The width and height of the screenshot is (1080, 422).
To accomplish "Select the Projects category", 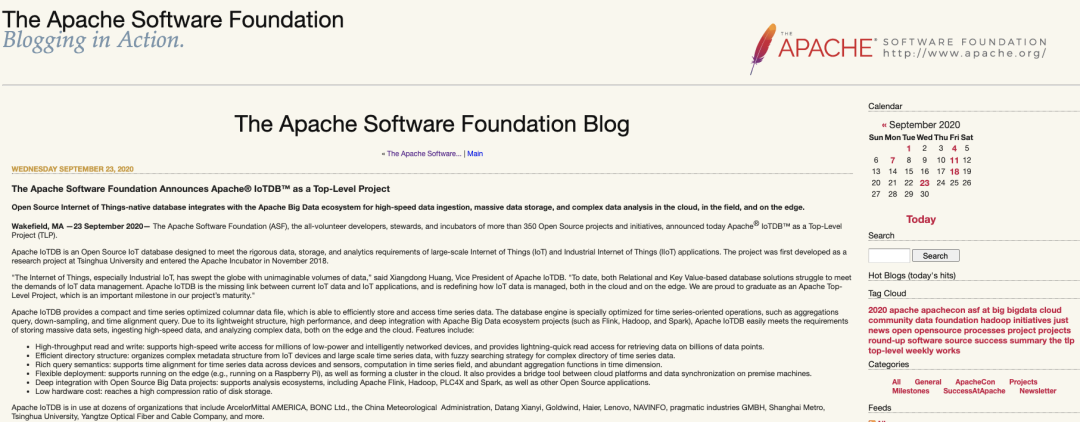I will point(1023,382).
